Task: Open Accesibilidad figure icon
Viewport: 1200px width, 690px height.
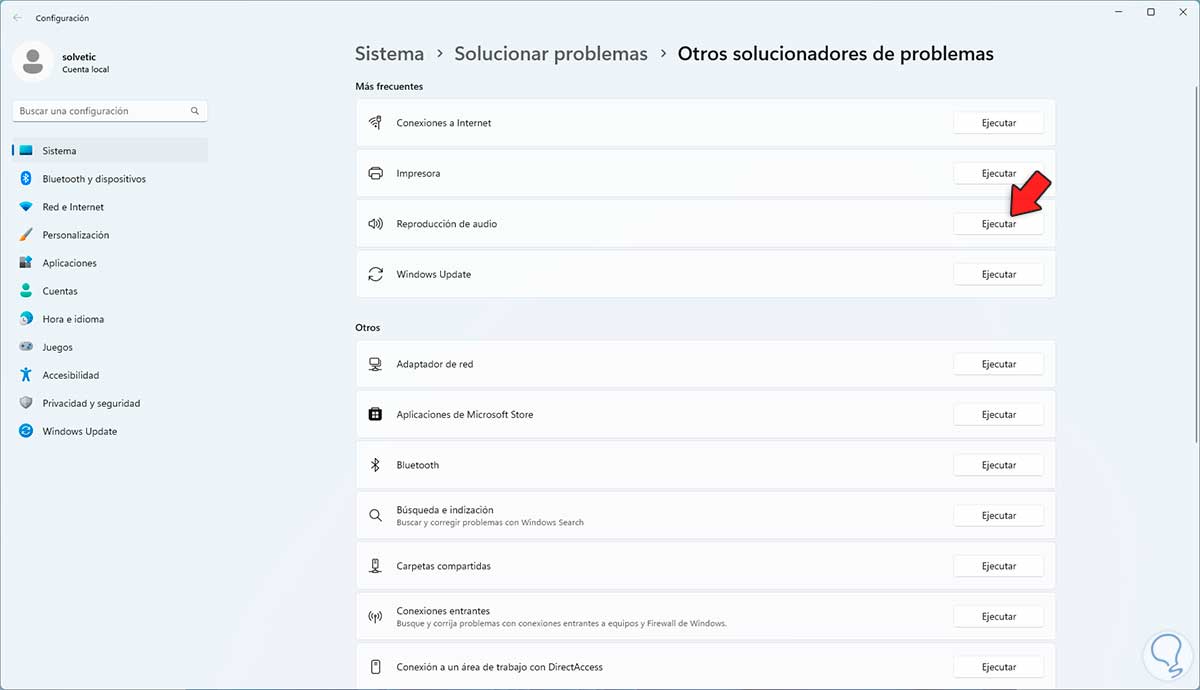Action: coord(26,375)
